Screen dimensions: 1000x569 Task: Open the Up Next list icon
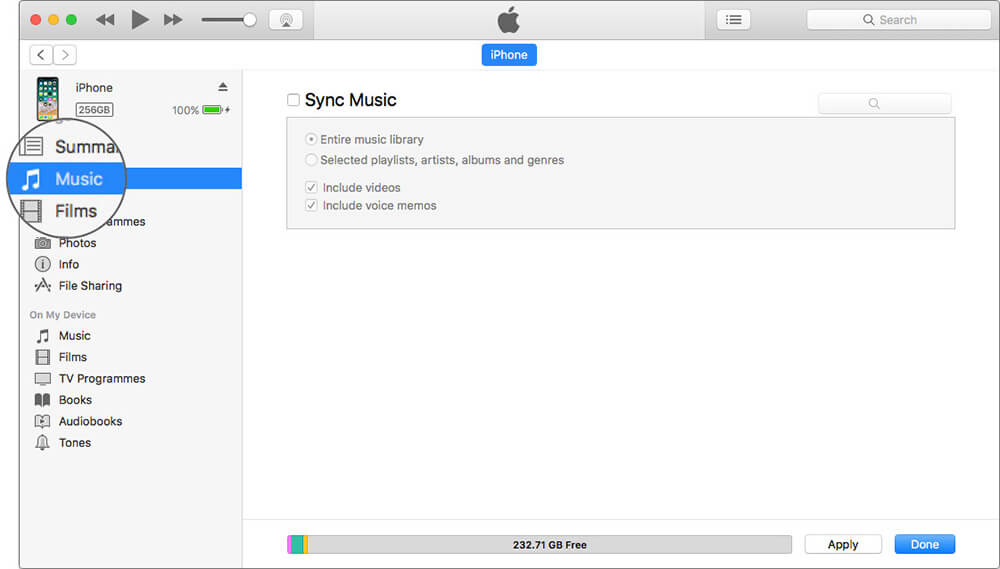pos(733,20)
